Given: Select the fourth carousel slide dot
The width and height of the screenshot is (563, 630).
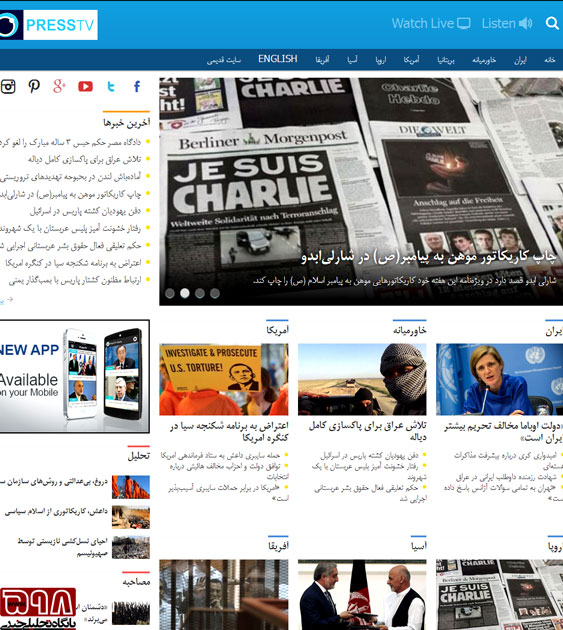Looking at the screenshot, I should 215,293.
